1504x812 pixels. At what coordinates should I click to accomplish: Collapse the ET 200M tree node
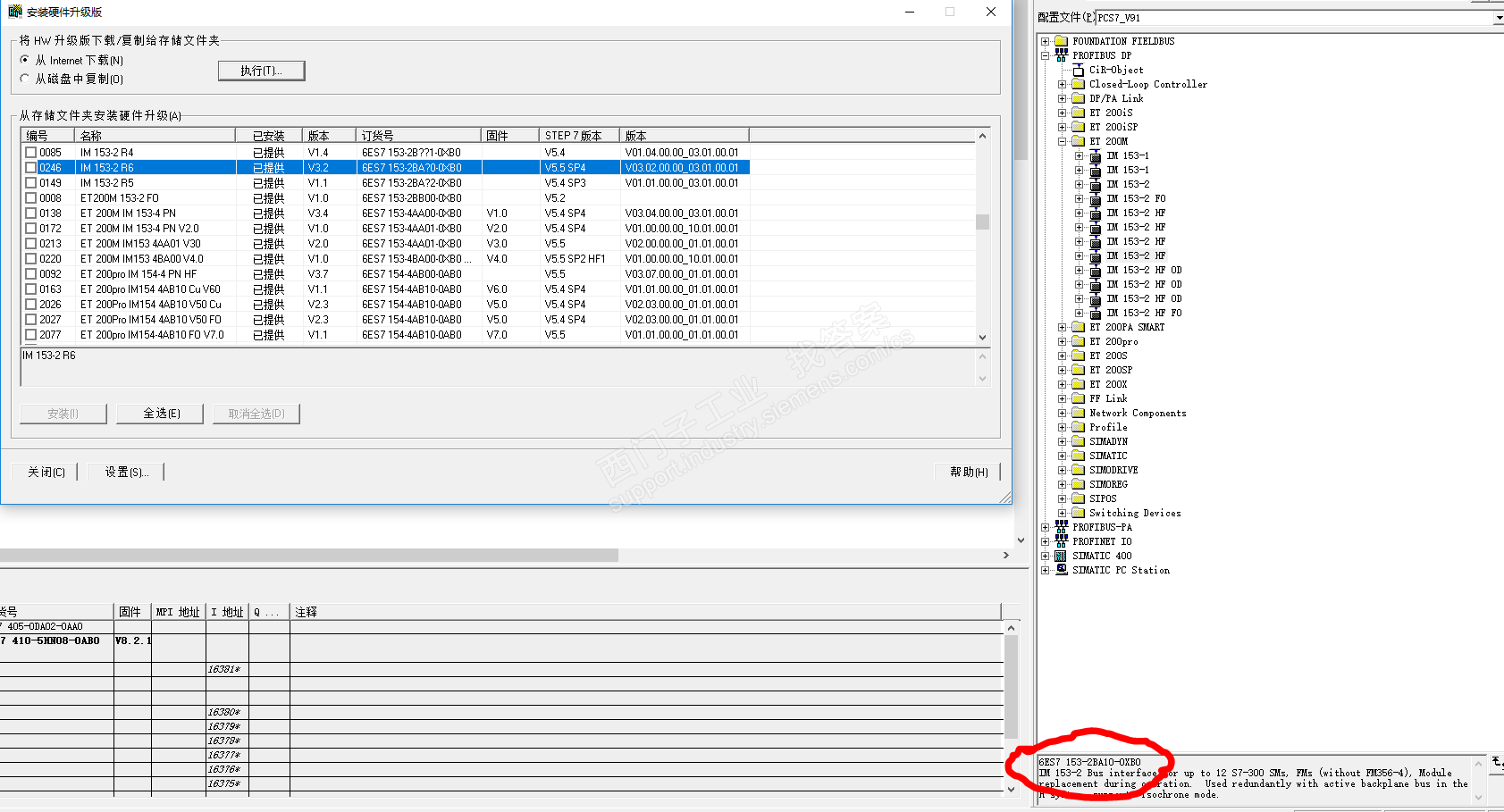point(1062,141)
